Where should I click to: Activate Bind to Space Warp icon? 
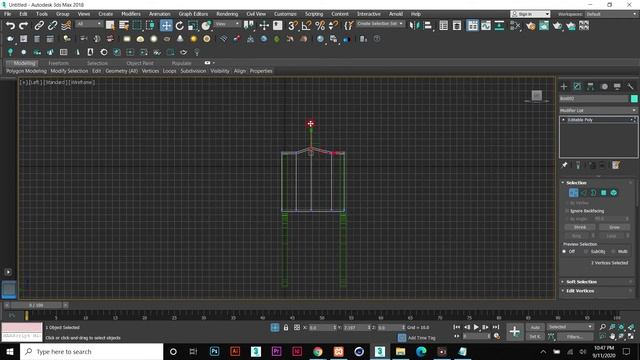click(66, 26)
